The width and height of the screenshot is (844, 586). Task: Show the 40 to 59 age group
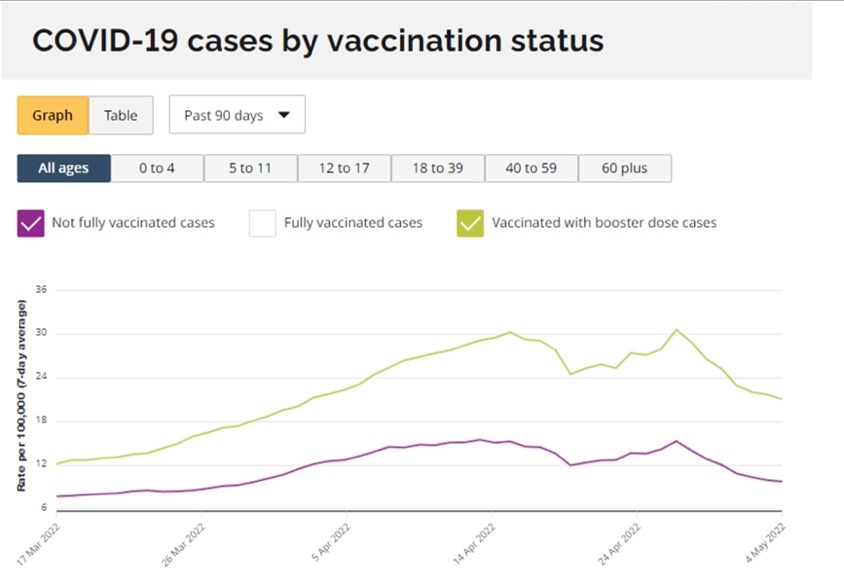click(x=531, y=168)
